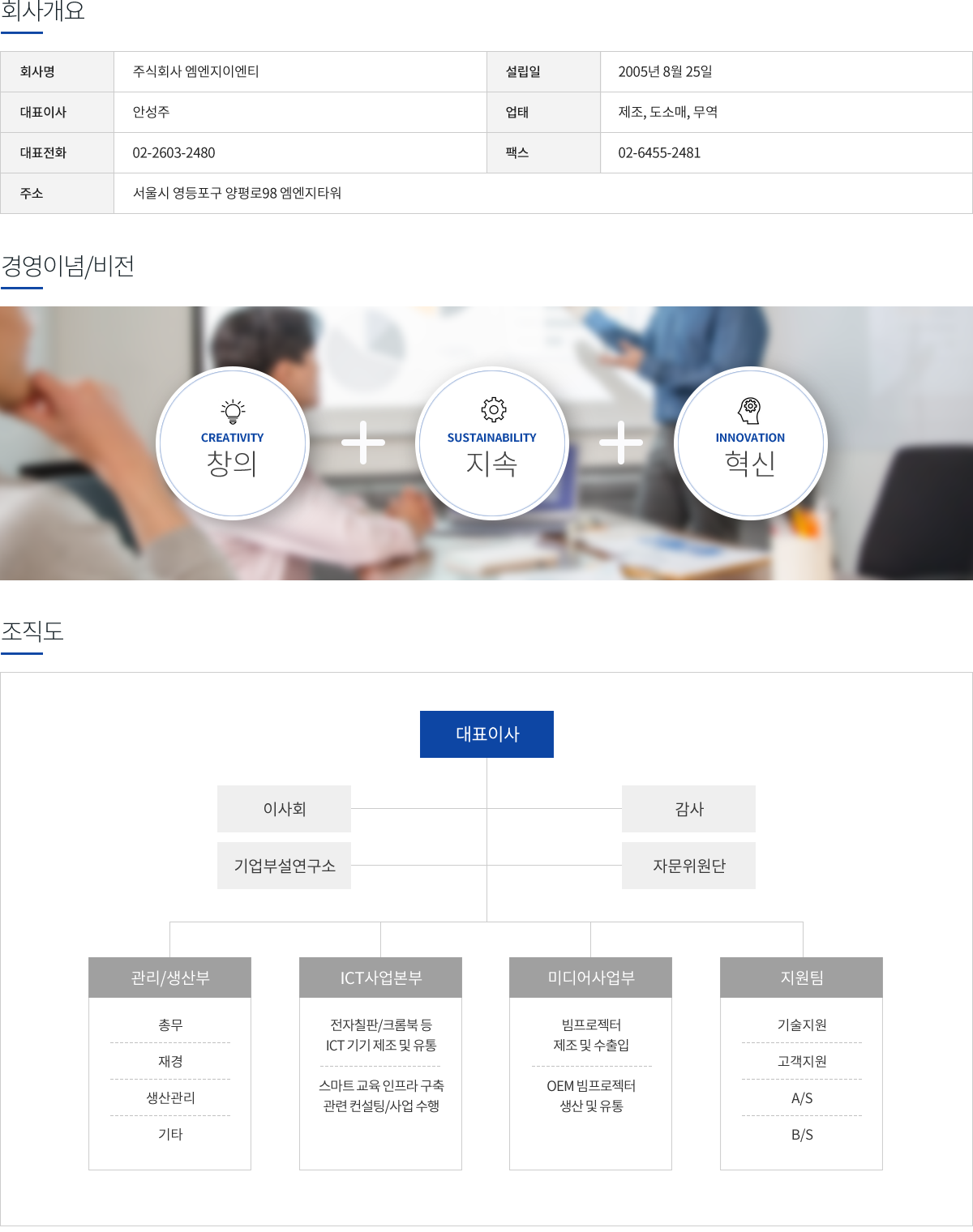The image size is (973, 1232).
Task: Click 생산관리 under 관리/생산부
Action: pyautogui.click(x=170, y=1098)
